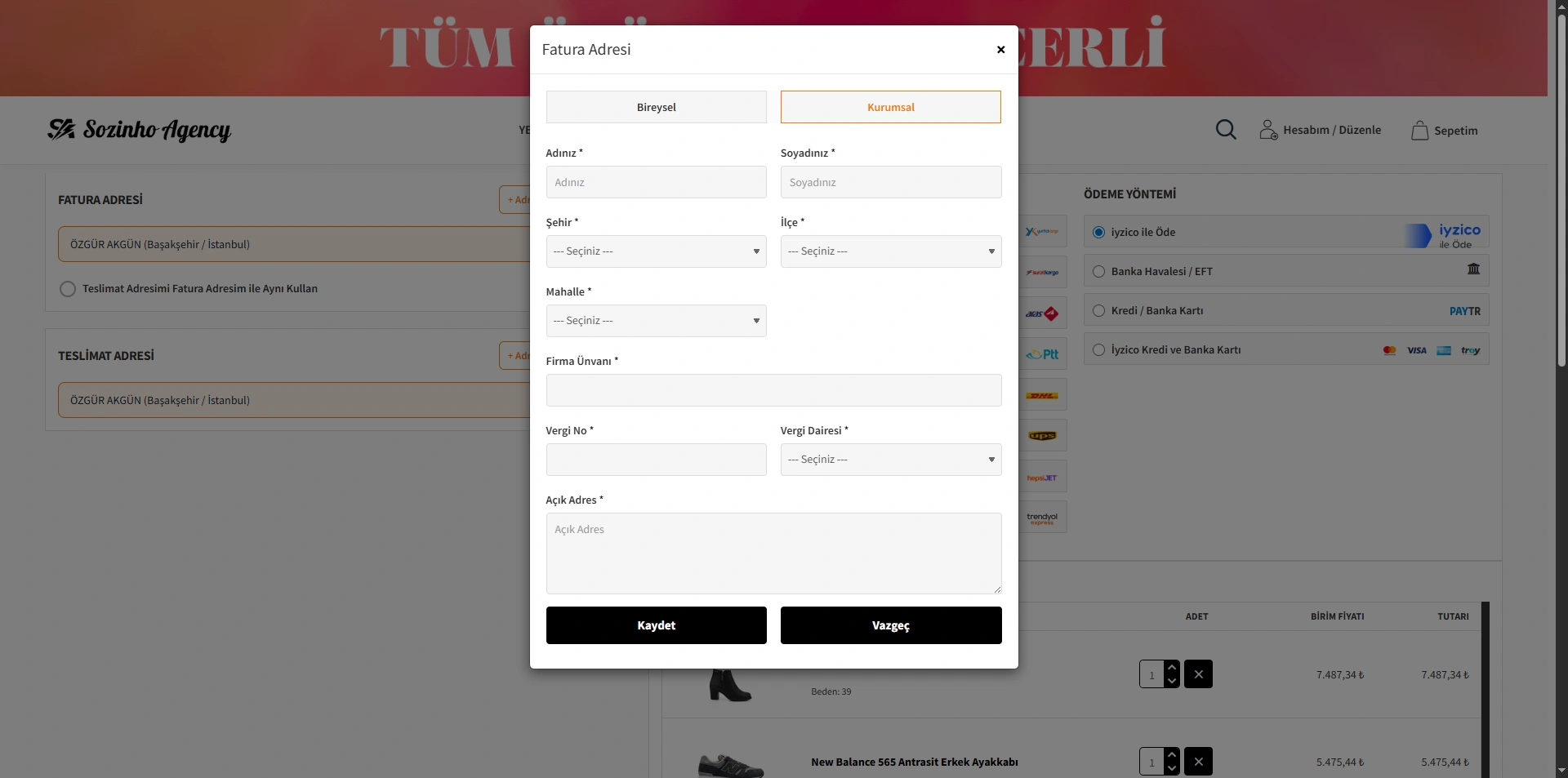Expand the İlçe dropdown
Screen dimensions: 1568x778
[890, 251]
